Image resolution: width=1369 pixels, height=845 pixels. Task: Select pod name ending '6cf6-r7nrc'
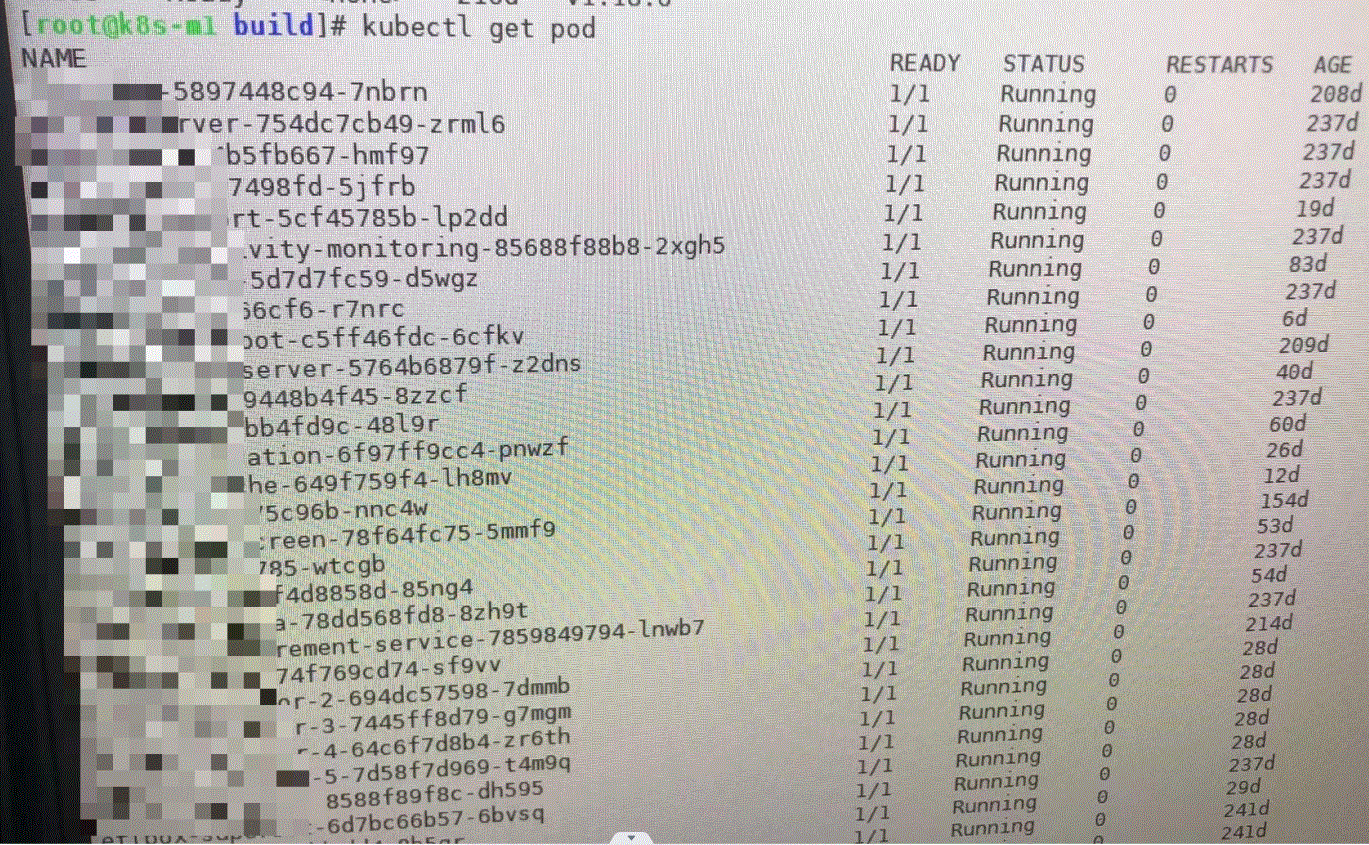322,309
